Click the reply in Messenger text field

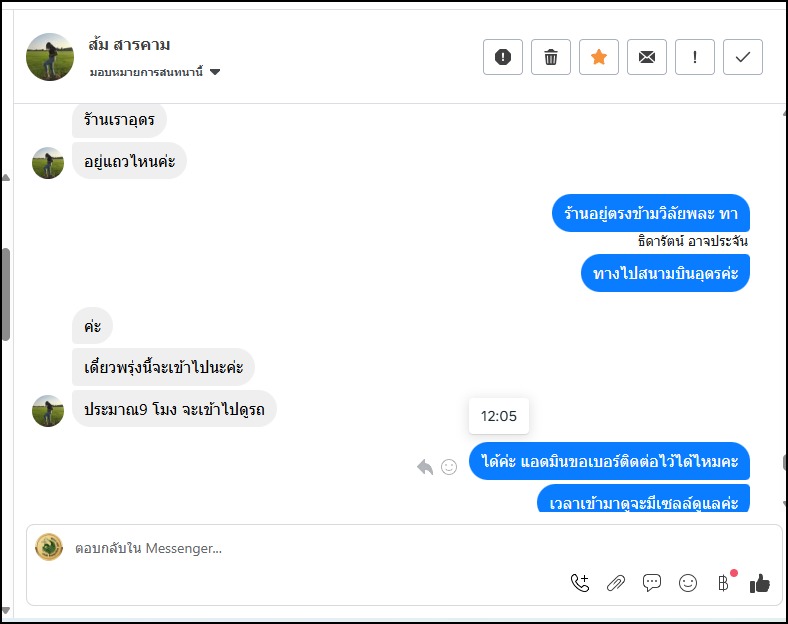[x=300, y=548]
